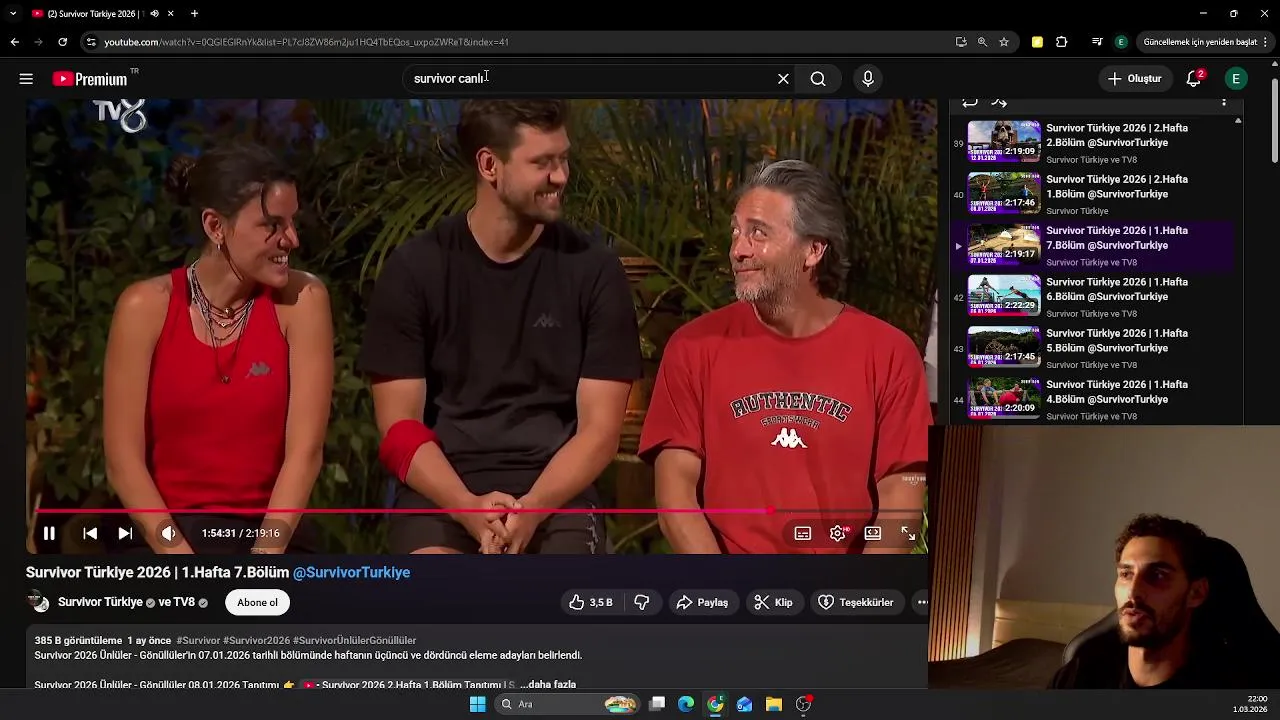Image resolution: width=1280 pixels, height=720 pixels.
Task: Clear the search box with the X
Action: pyautogui.click(x=783, y=79)
